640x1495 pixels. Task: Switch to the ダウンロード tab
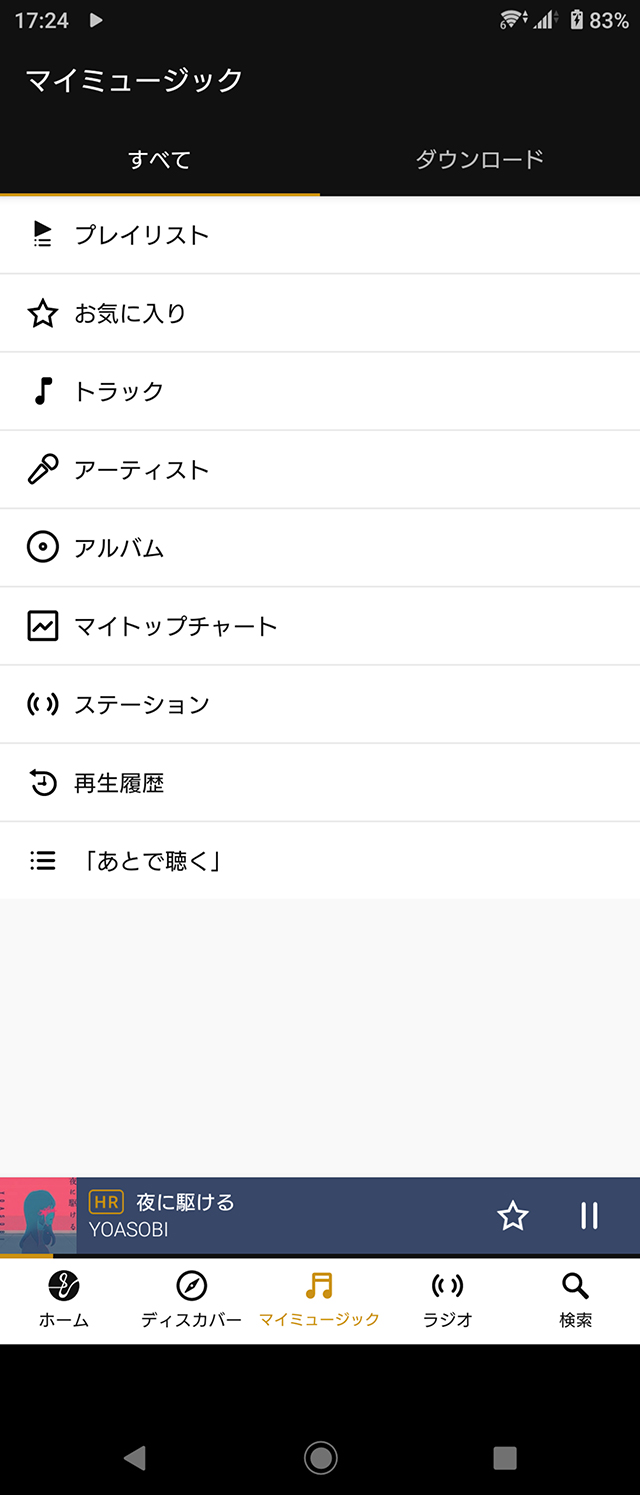tap(478, 158)
